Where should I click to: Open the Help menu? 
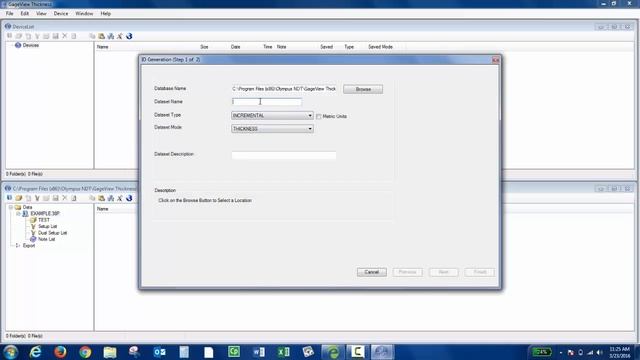(105, 13)
